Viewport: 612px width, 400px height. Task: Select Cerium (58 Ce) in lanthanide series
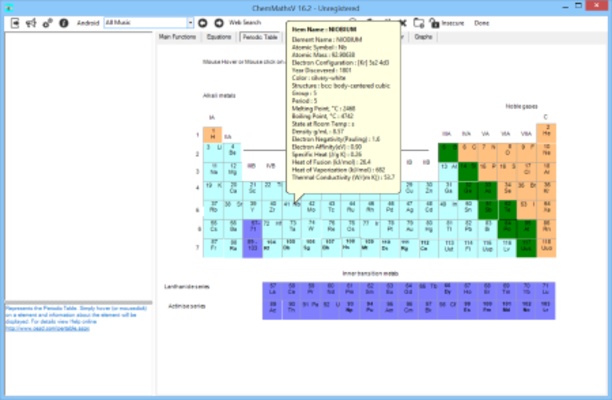292,291
